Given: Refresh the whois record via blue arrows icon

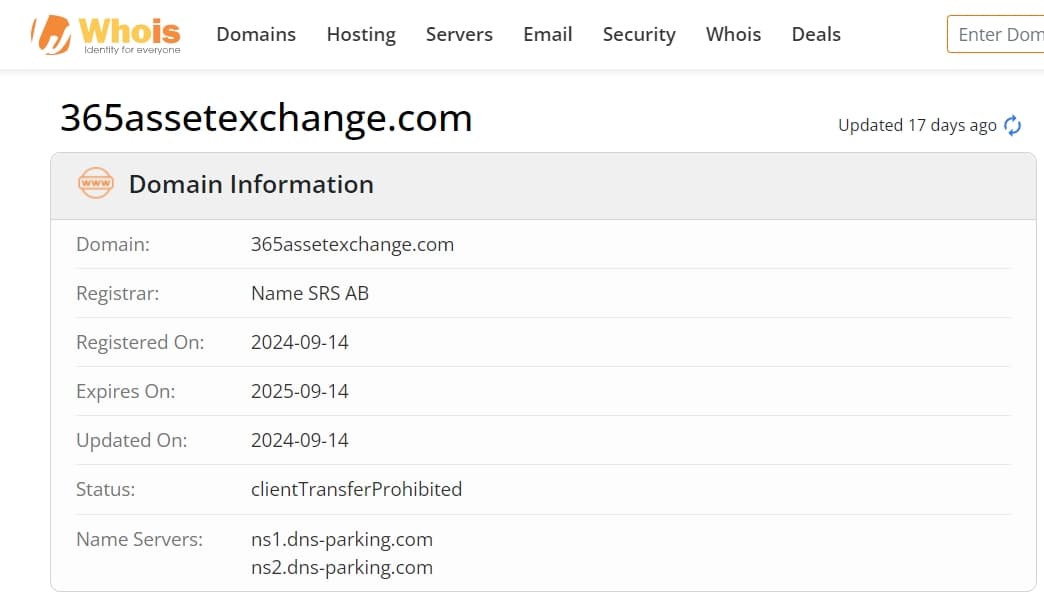Looking at the screenshot, I should (1012, 125).
